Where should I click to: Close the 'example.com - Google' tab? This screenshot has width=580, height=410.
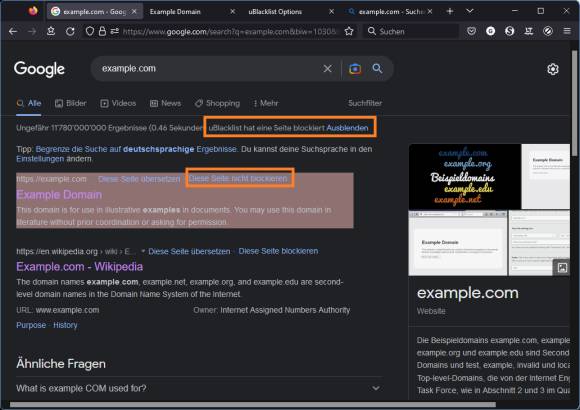134,11
